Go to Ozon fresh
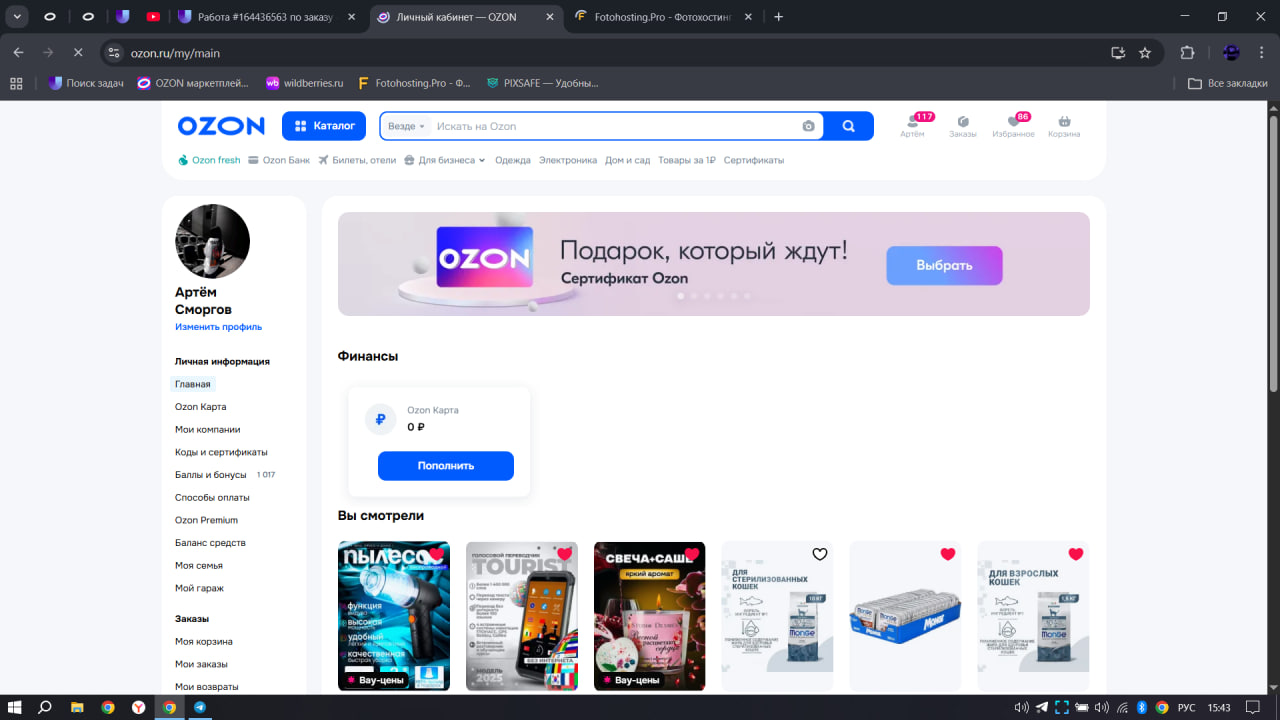 coord(209,160)
